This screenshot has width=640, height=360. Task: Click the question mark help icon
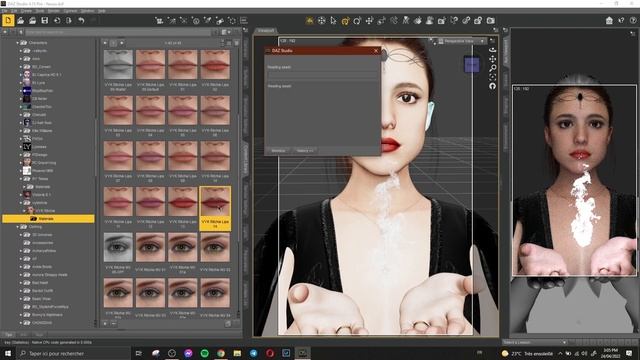[633, 20]
